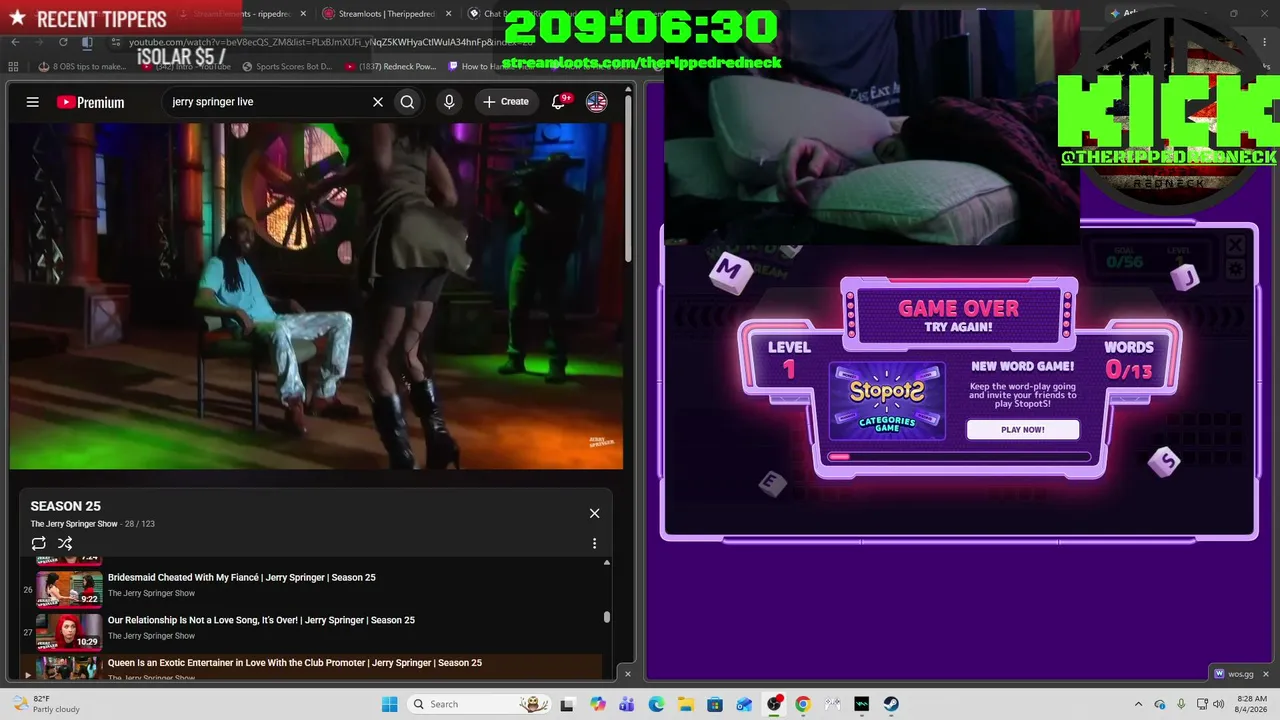
Task: Click the taskbar Search box
Action: 477,704
